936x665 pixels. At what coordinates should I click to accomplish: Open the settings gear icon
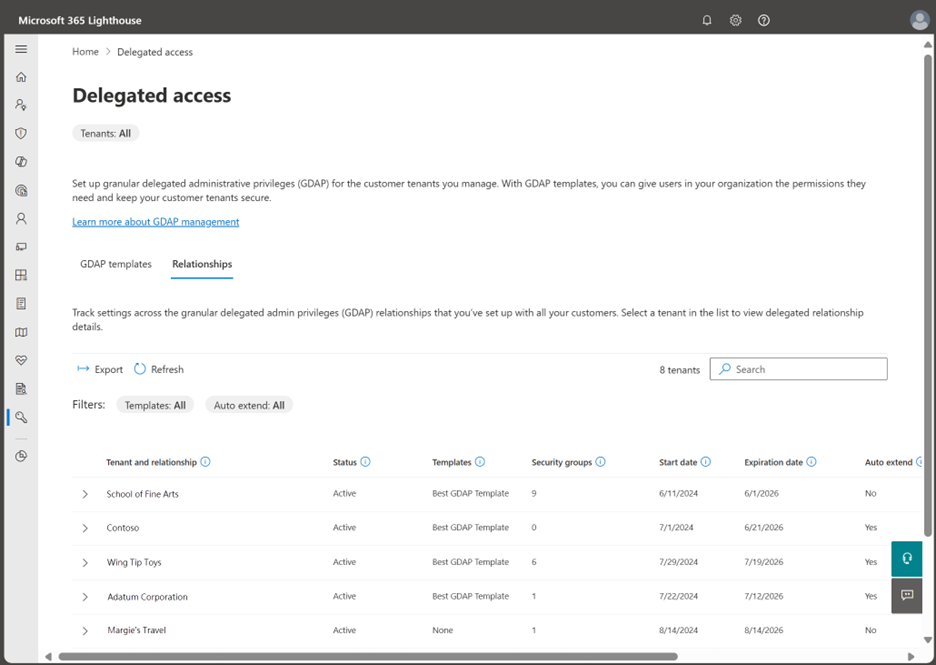pos(735,20)
